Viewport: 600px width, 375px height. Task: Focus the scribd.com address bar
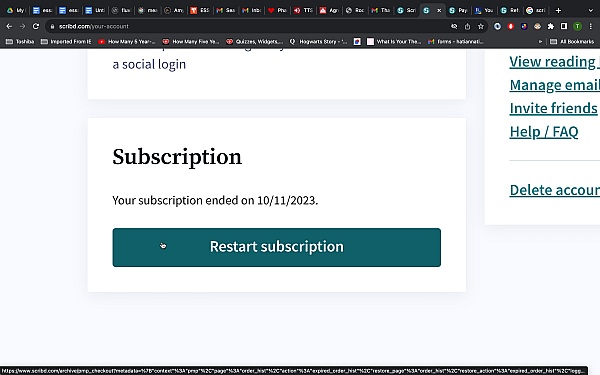pyautogui.click(x=249, y=26)
